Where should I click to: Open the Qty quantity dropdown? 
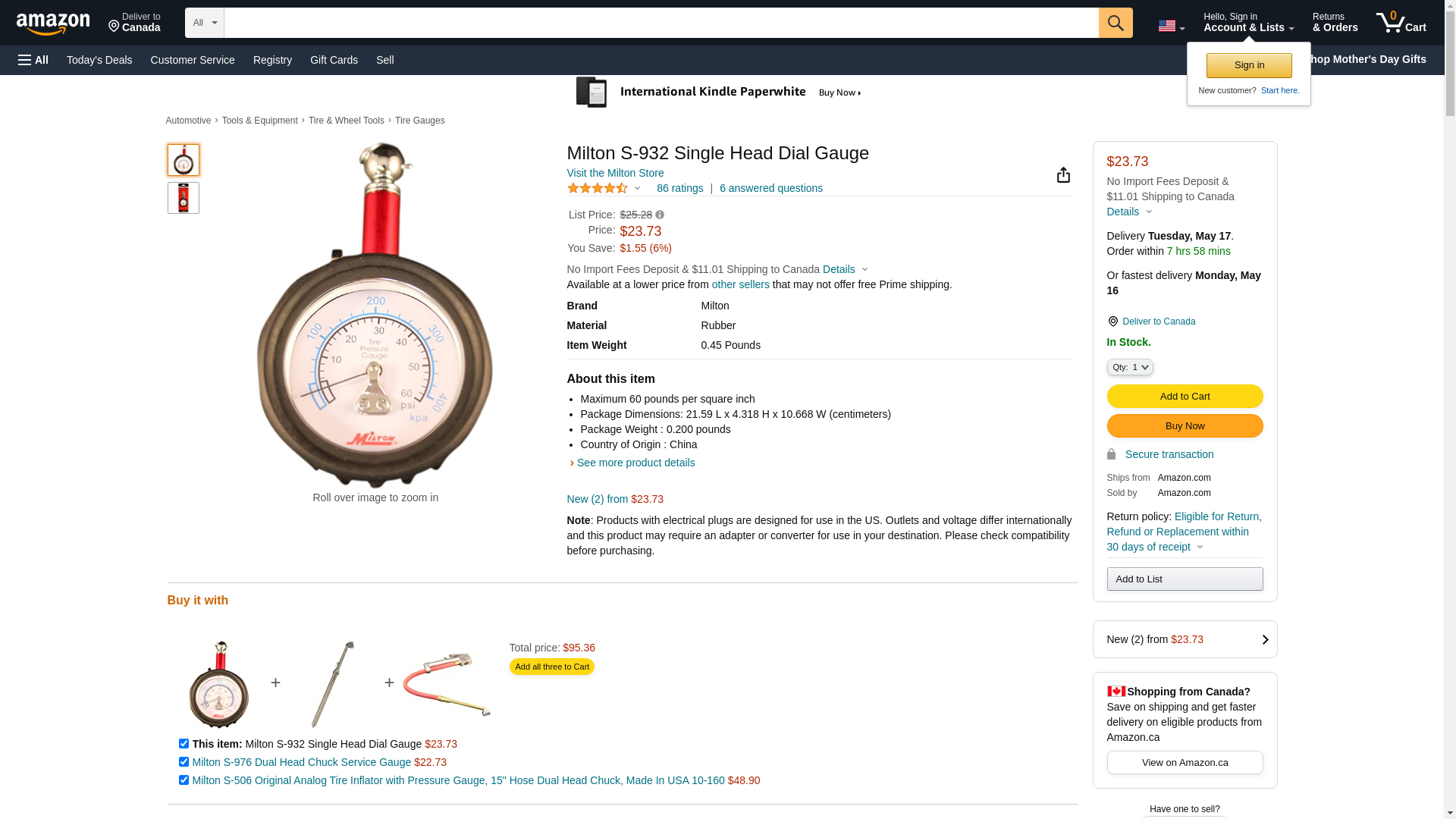1130,367
